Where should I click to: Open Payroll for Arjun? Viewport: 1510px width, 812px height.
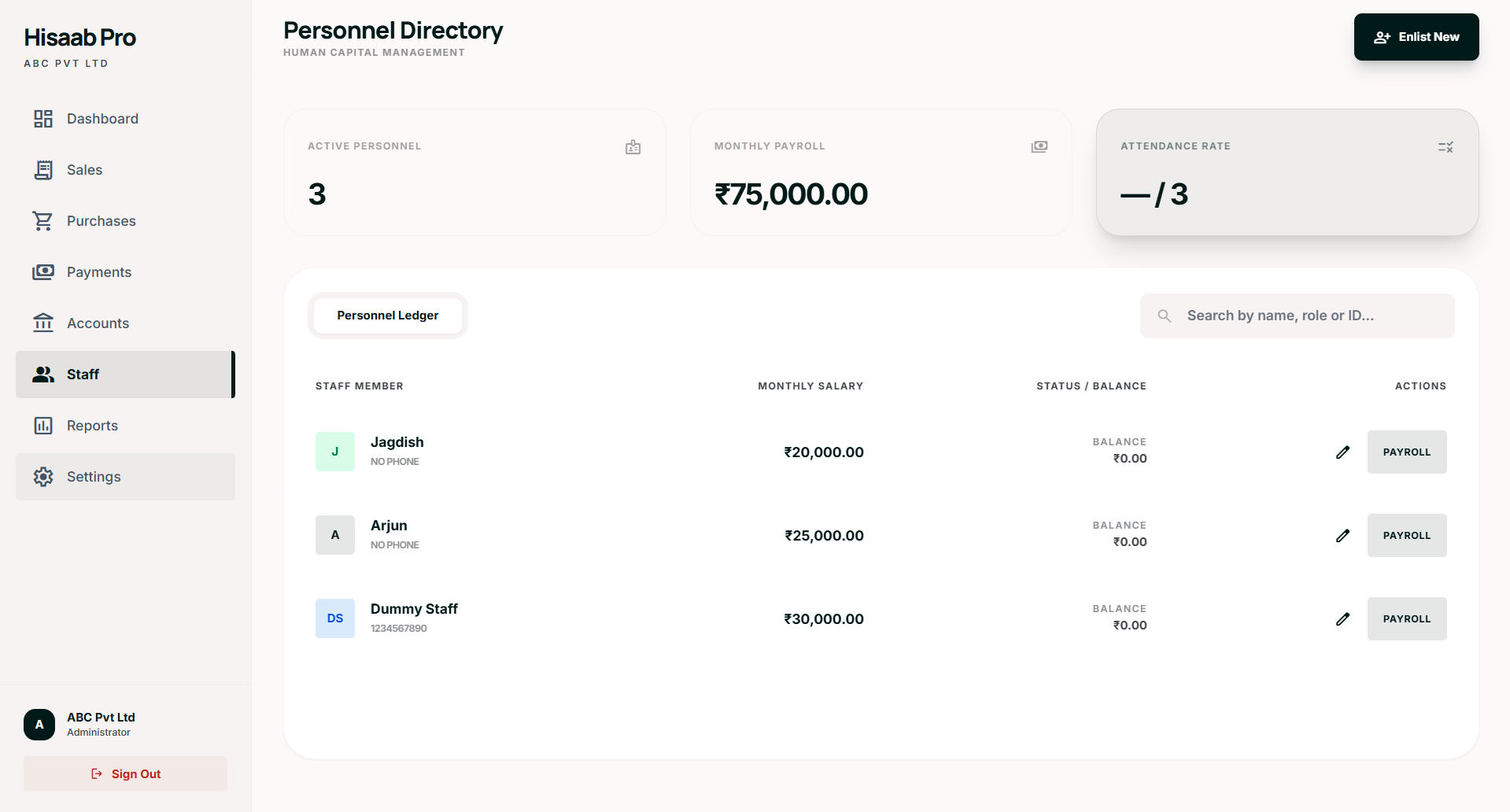(1407, 536)
